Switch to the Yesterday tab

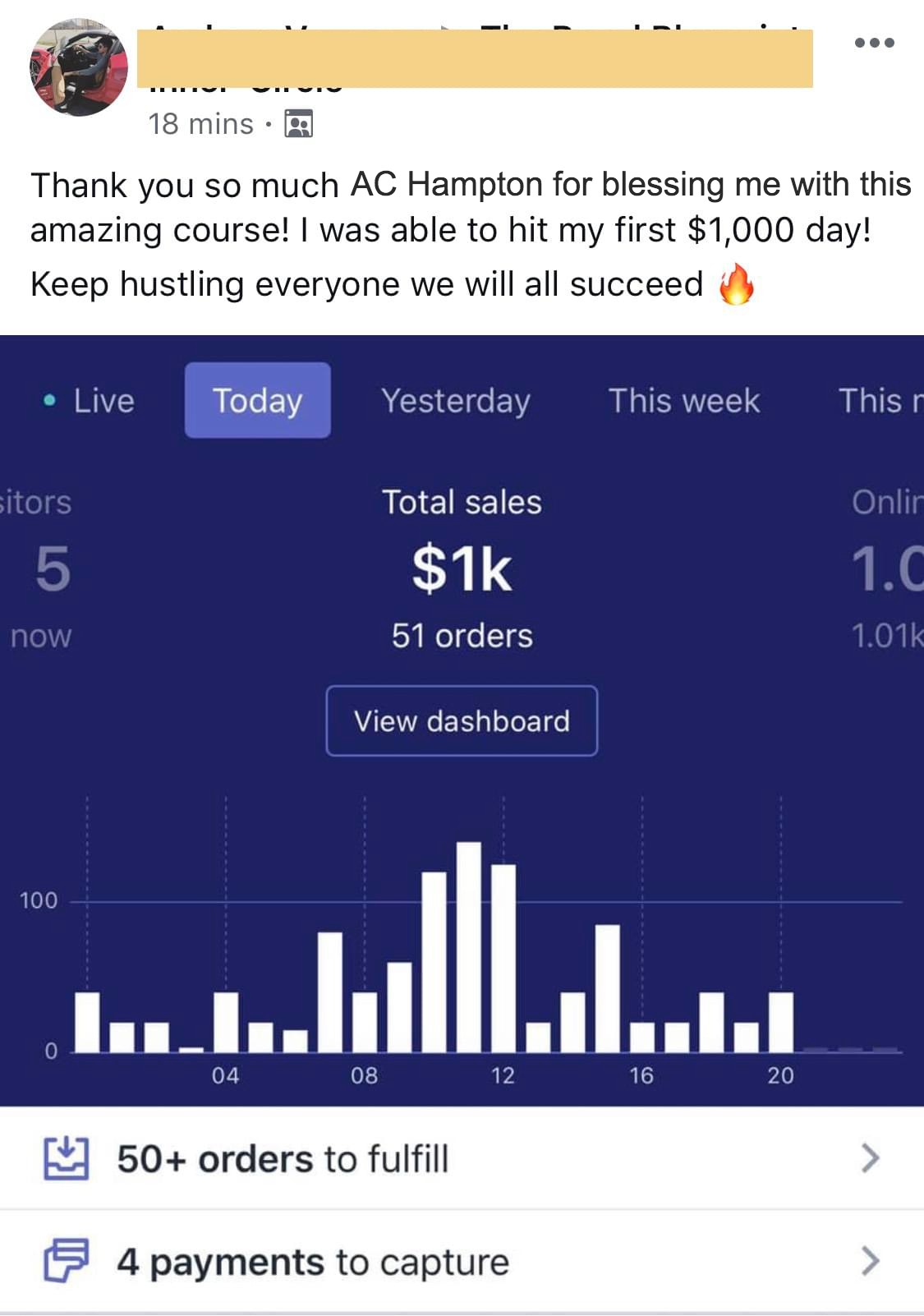456,401
